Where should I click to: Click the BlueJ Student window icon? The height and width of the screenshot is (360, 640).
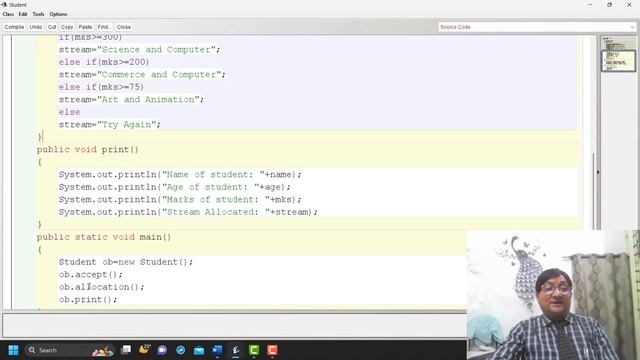pos(4,4)
